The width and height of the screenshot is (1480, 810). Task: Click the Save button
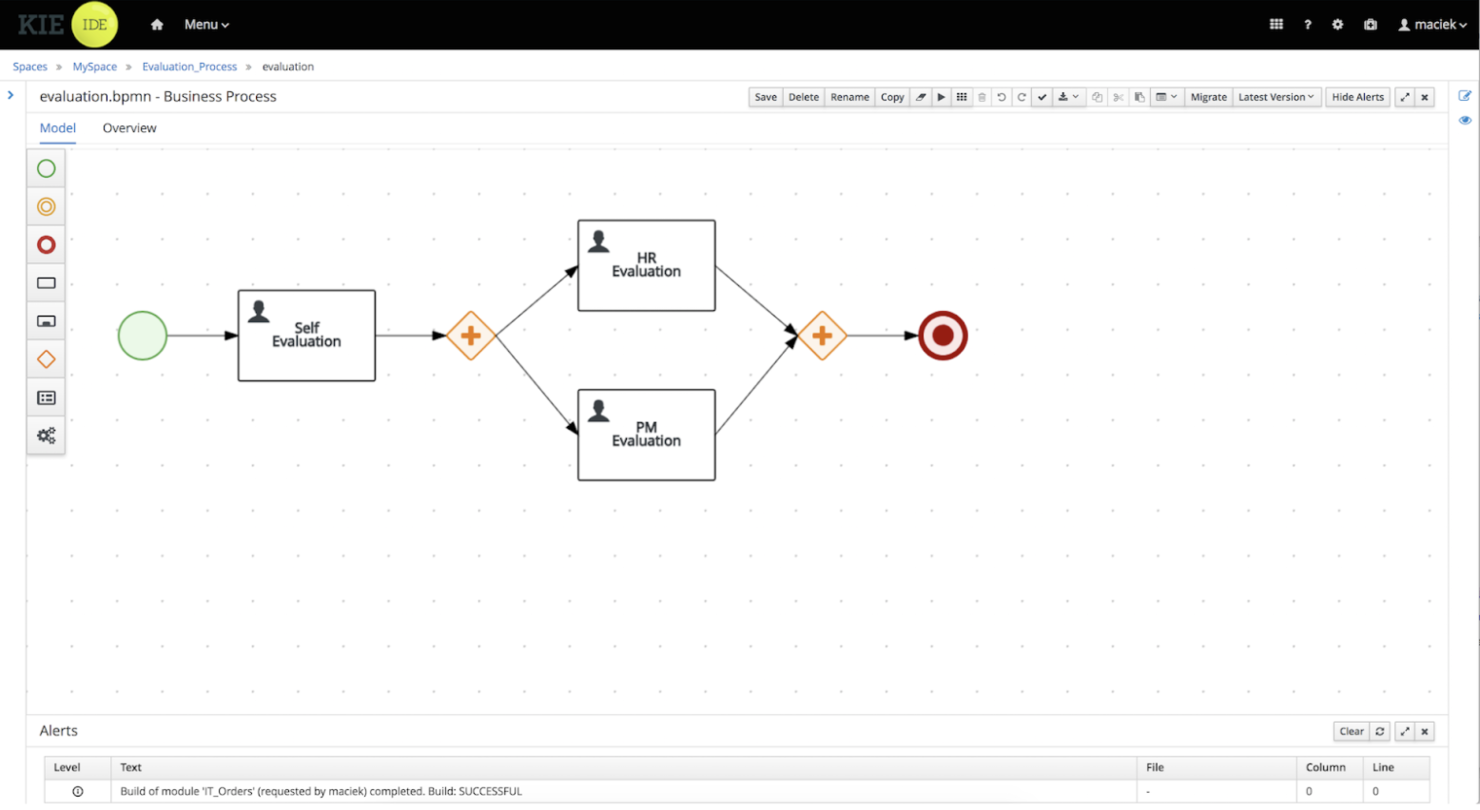(x=765, y=97)
